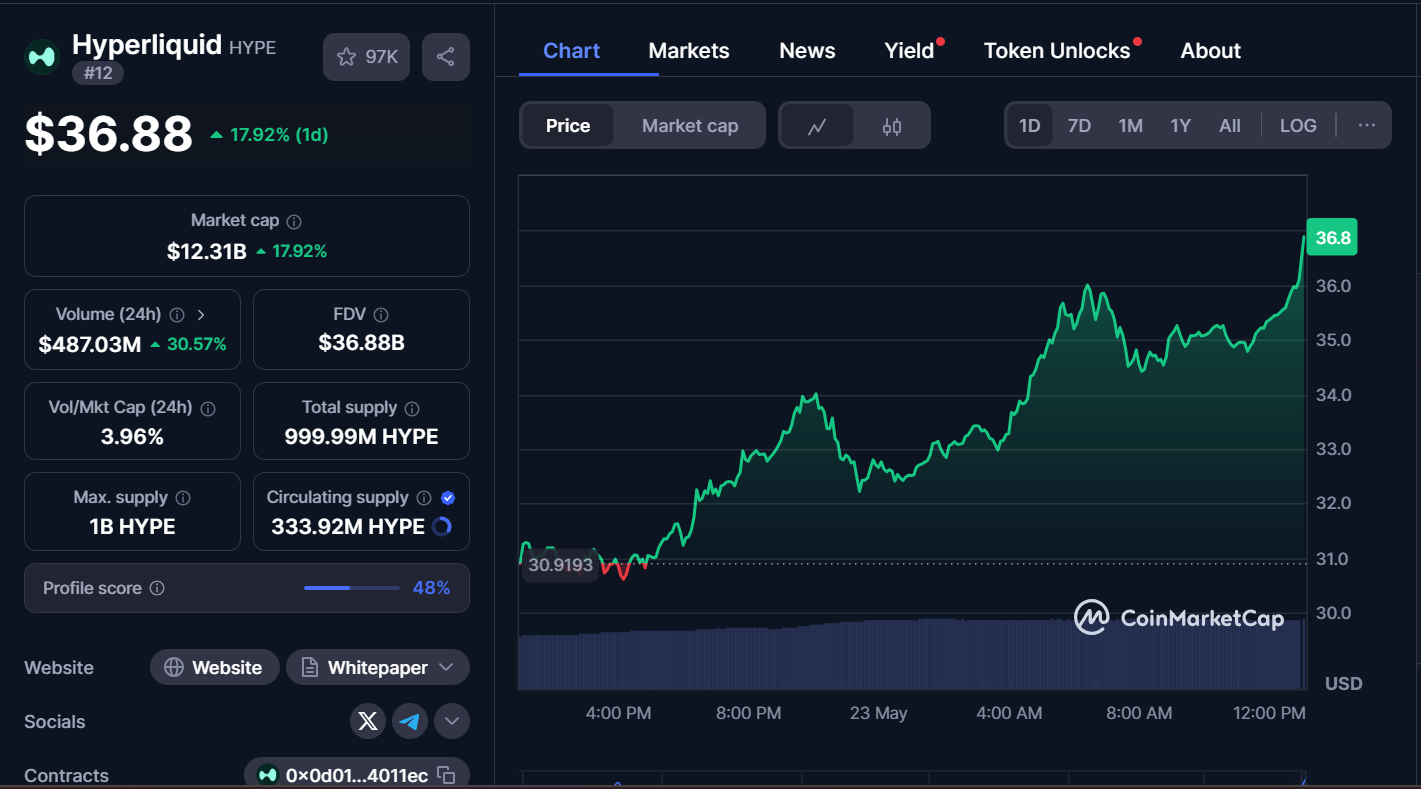Click the 23 May date axis label
1421x789 pixels.
click(878, 713)
